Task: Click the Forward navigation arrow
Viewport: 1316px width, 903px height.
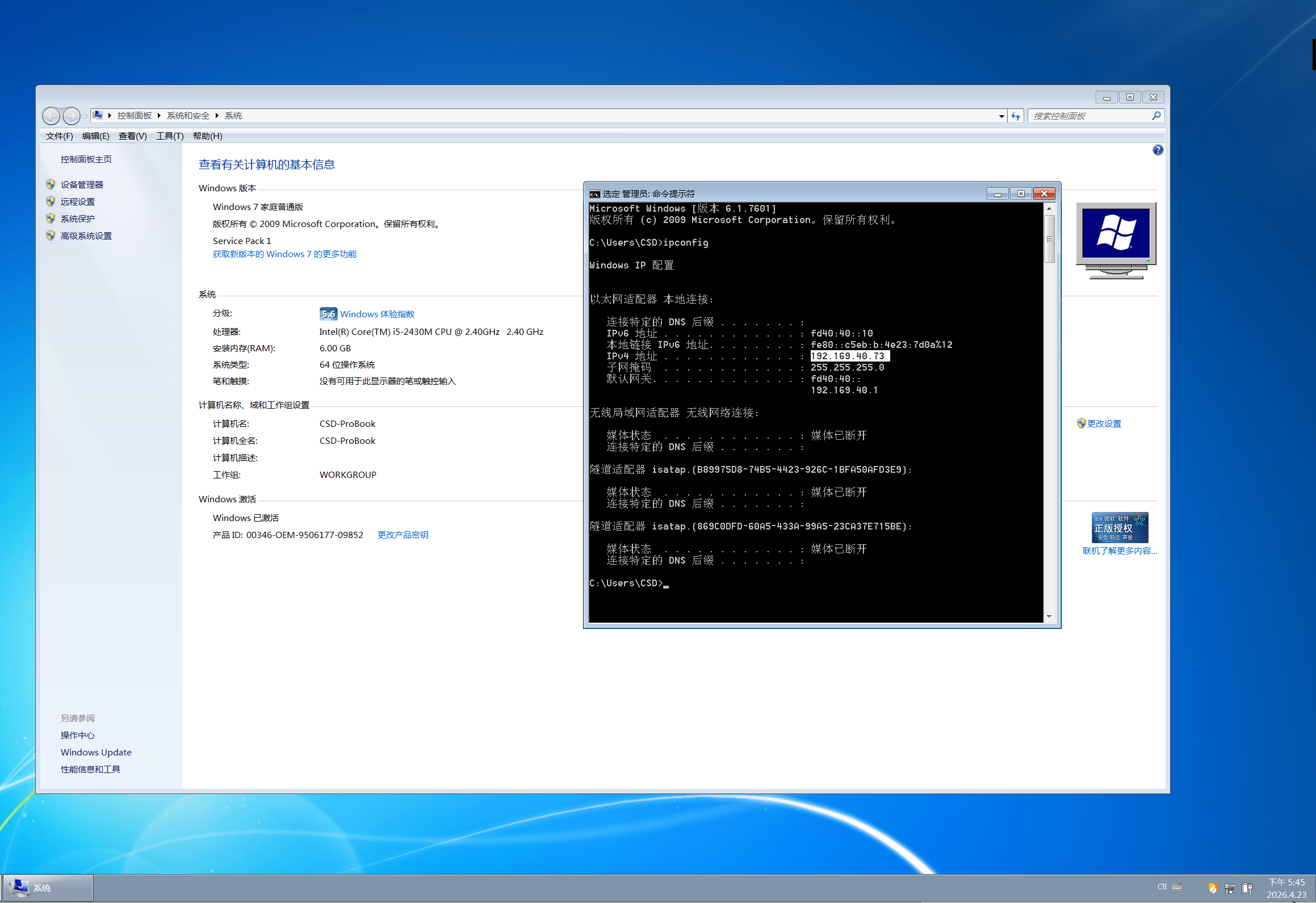Action: click(72, 116)
